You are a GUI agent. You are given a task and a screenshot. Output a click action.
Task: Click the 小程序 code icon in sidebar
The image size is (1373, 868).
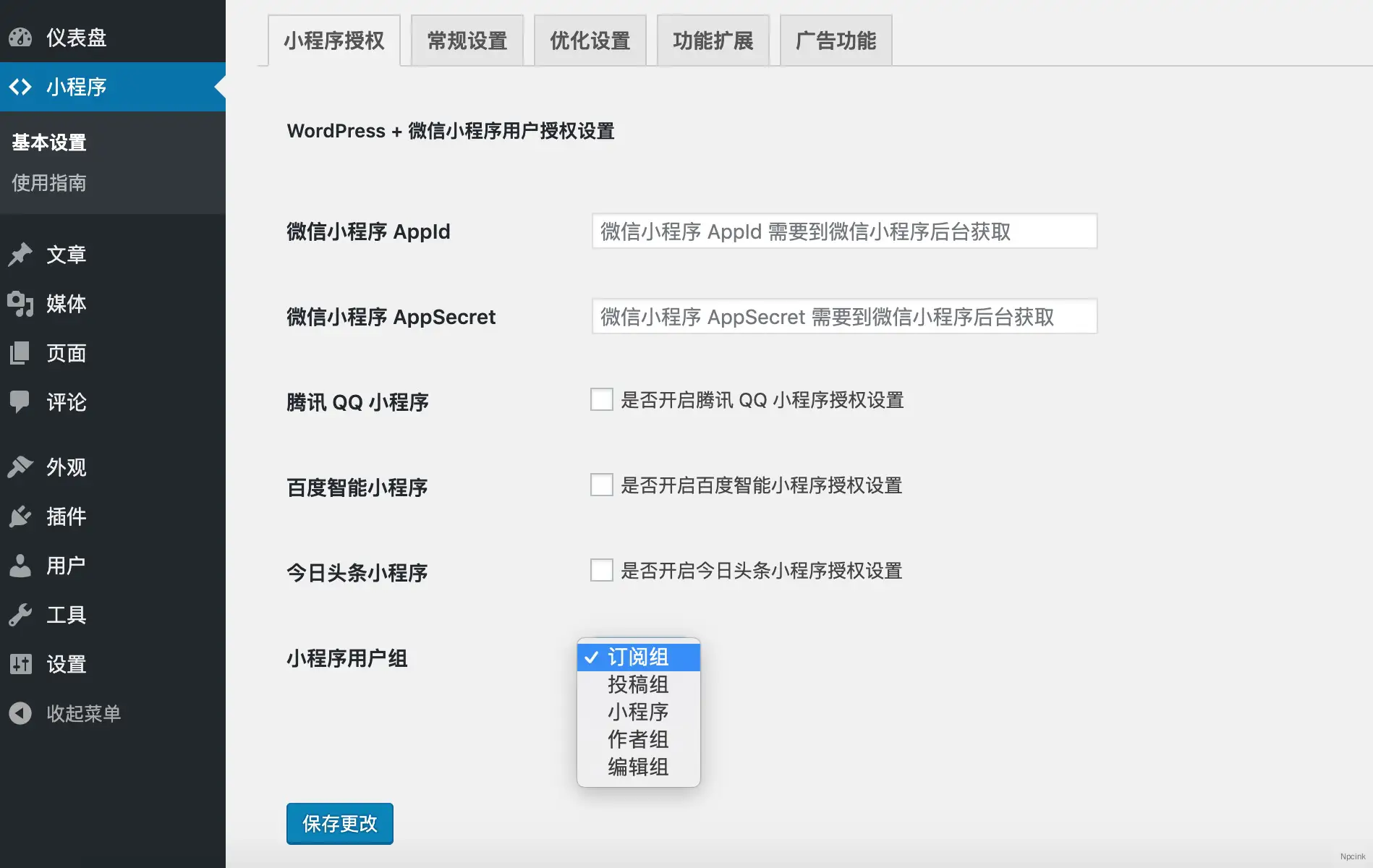coord(21,87)
